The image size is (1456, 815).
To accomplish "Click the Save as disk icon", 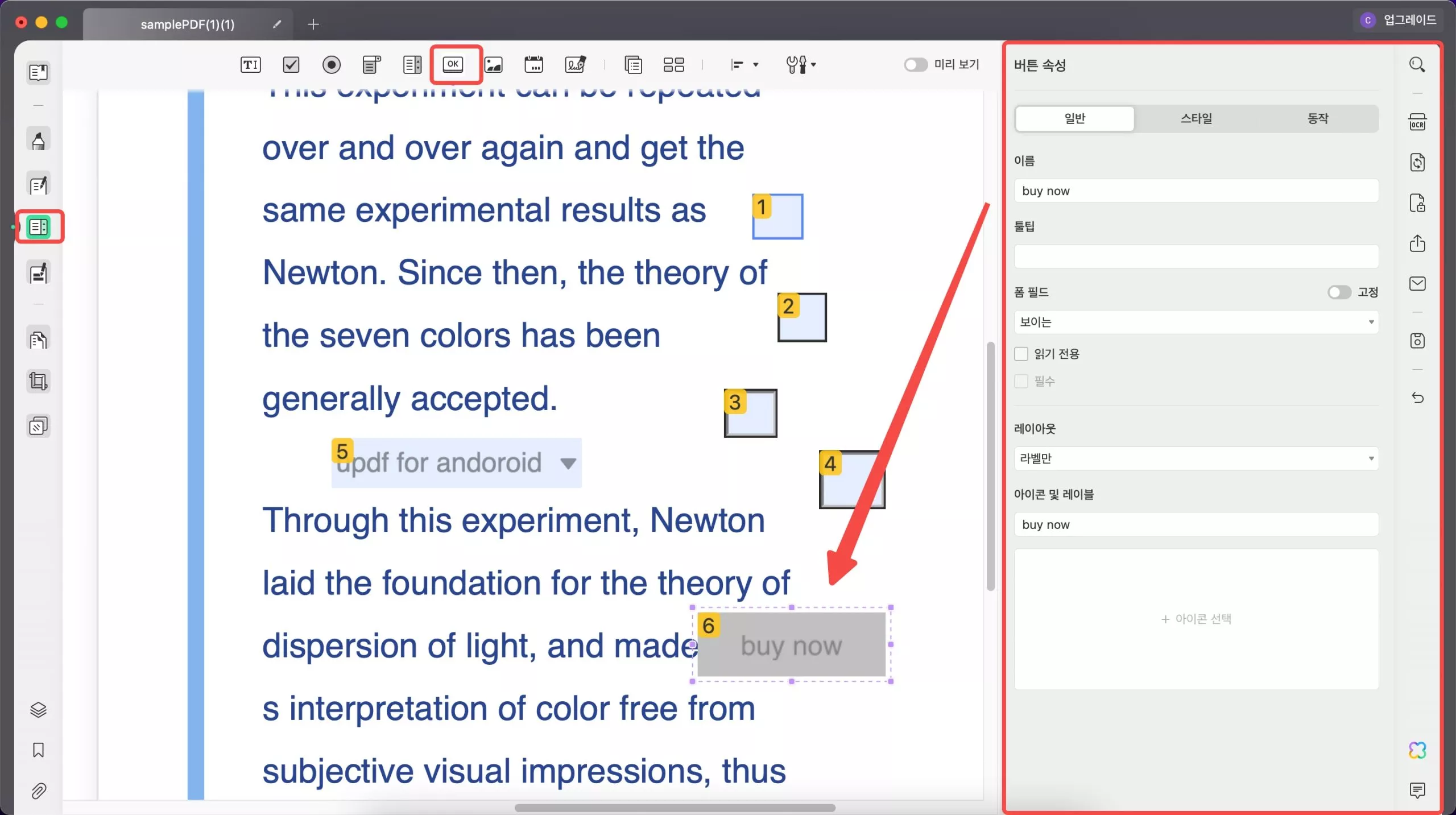I will tap(1417, 340).
